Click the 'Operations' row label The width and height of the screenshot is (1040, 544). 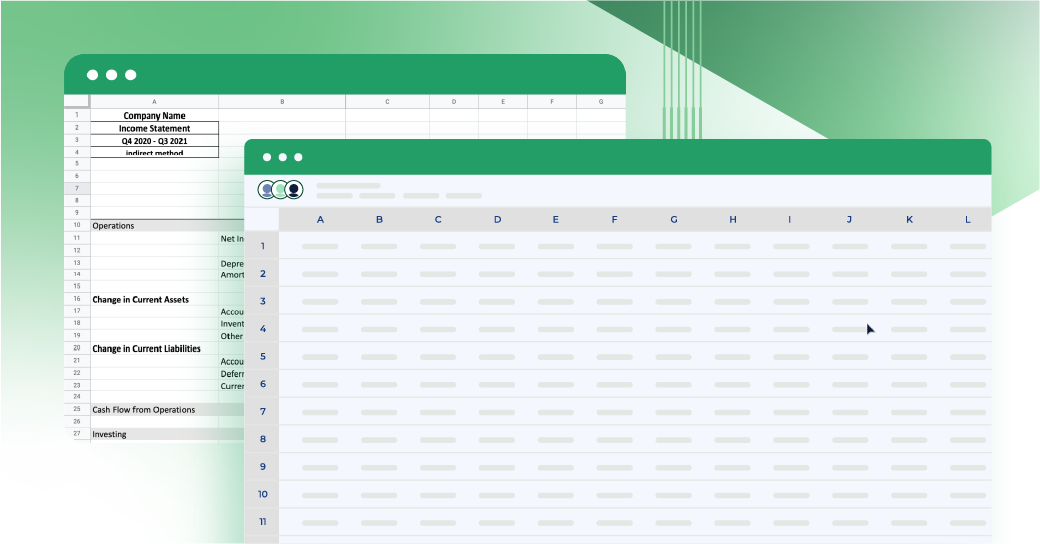pyautogui.click(x=113, y=226)
